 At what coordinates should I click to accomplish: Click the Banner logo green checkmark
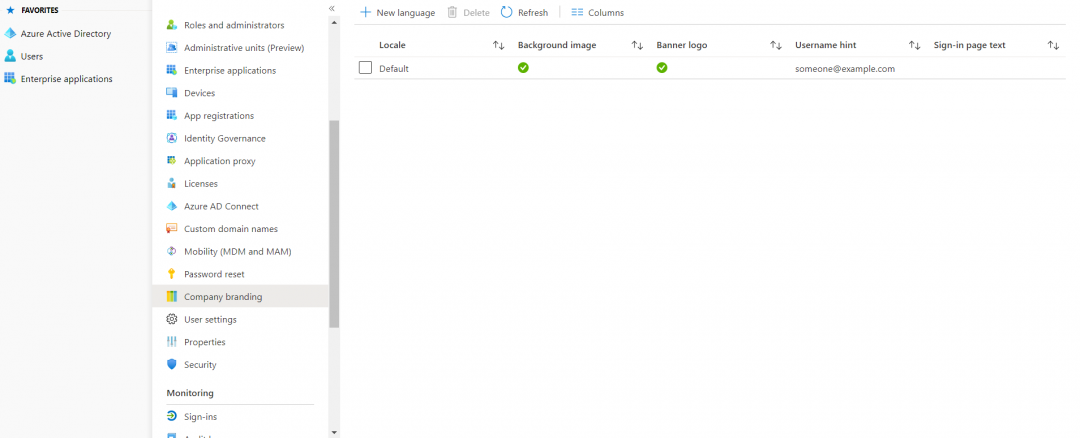tap(662, 68)
